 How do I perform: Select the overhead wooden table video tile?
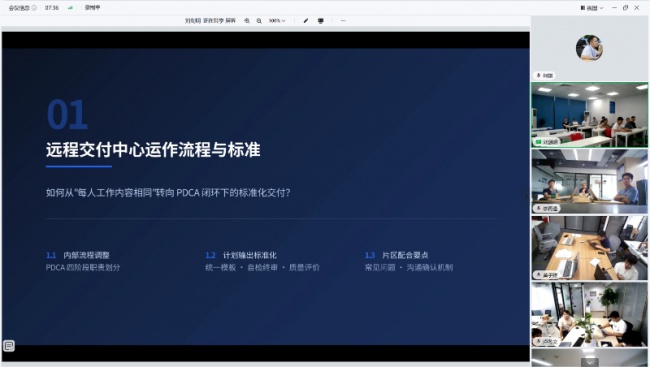(589, 248)
